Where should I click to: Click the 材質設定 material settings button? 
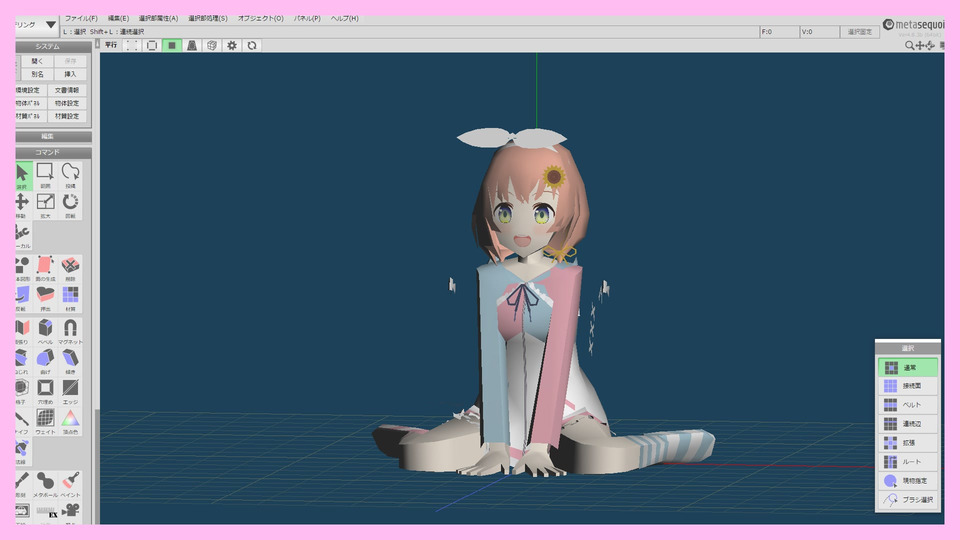coord(67,116)
